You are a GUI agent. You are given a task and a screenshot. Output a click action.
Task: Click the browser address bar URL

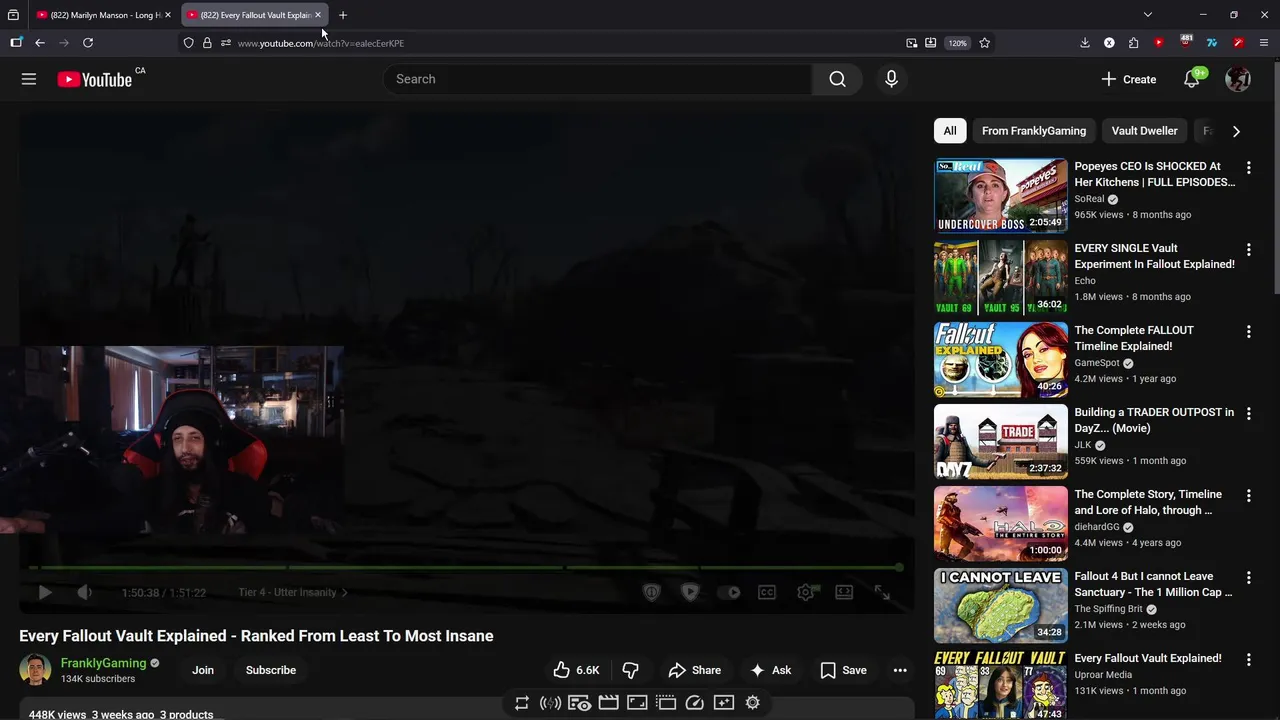click(x=321, y=43)
